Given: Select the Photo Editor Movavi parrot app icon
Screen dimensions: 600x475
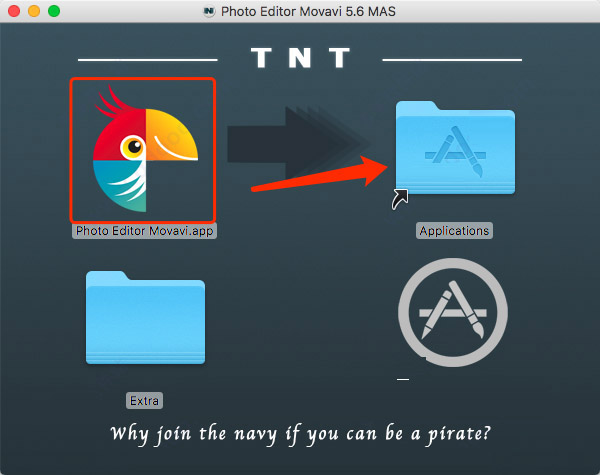Looking at the screenshot, I should tap(145, 149).
